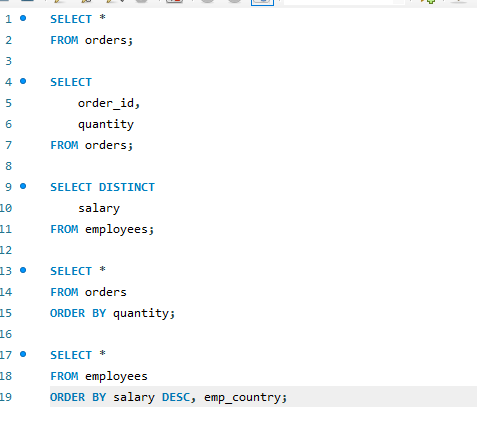Click line number 3 in the gutter
The image size is (477, 424).
point(8,61)
